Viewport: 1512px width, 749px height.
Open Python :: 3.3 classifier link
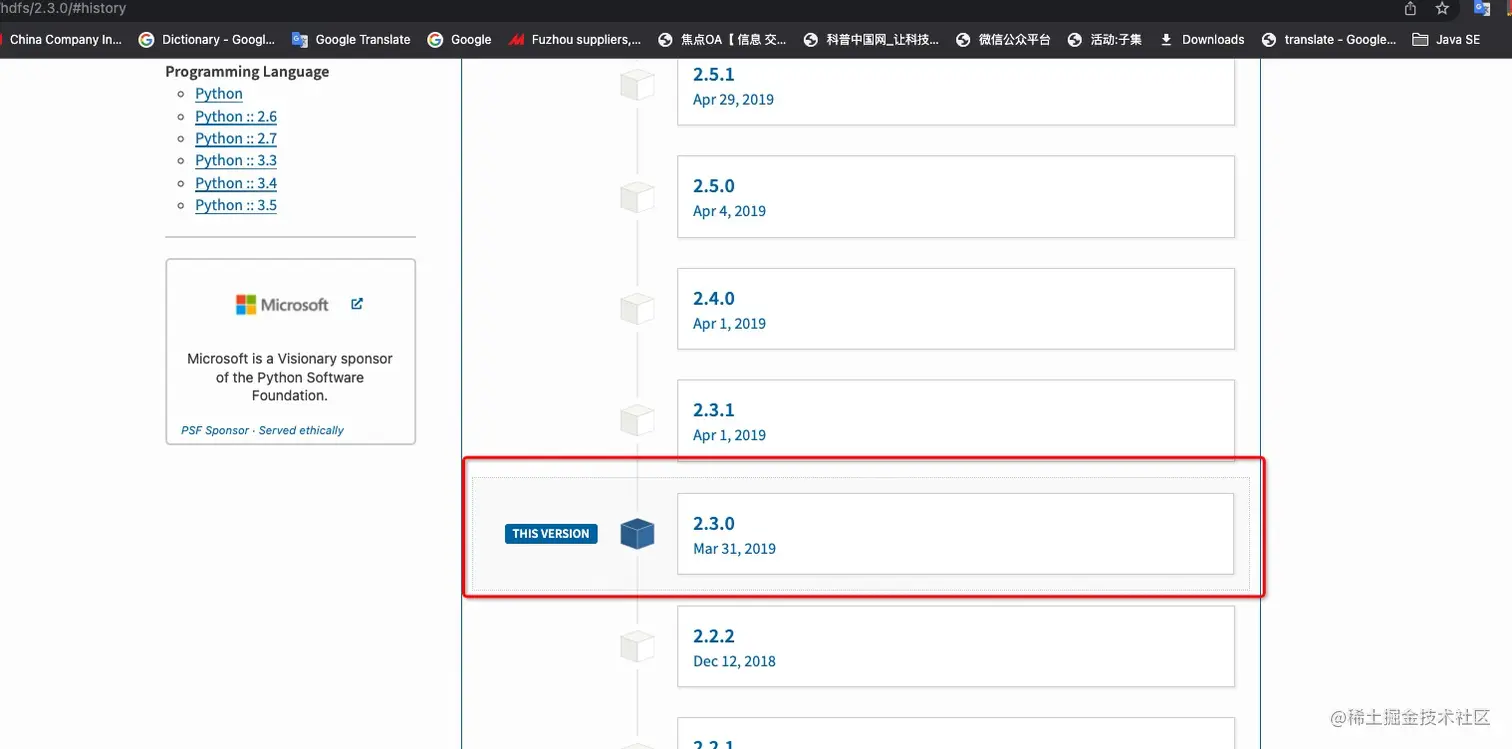click(236, 160)
